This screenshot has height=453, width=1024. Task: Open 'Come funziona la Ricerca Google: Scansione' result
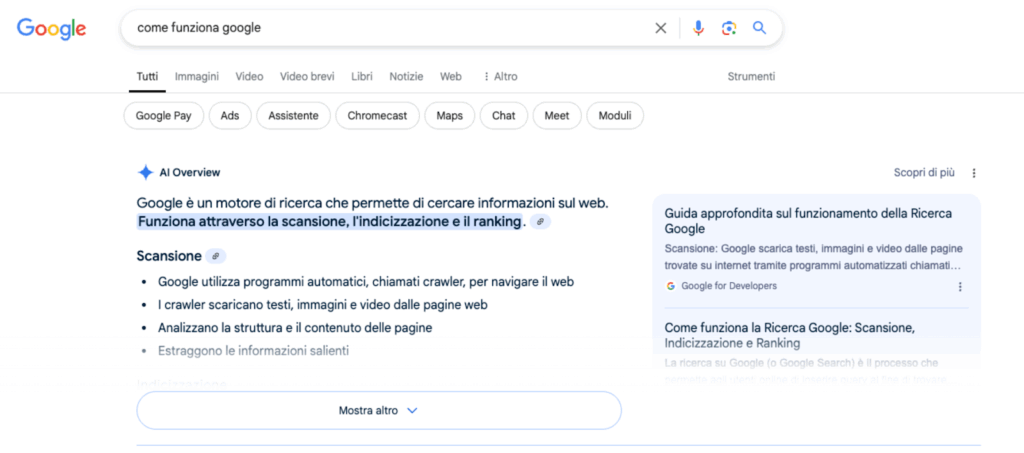pyautogui.click(x=790, y=335)
